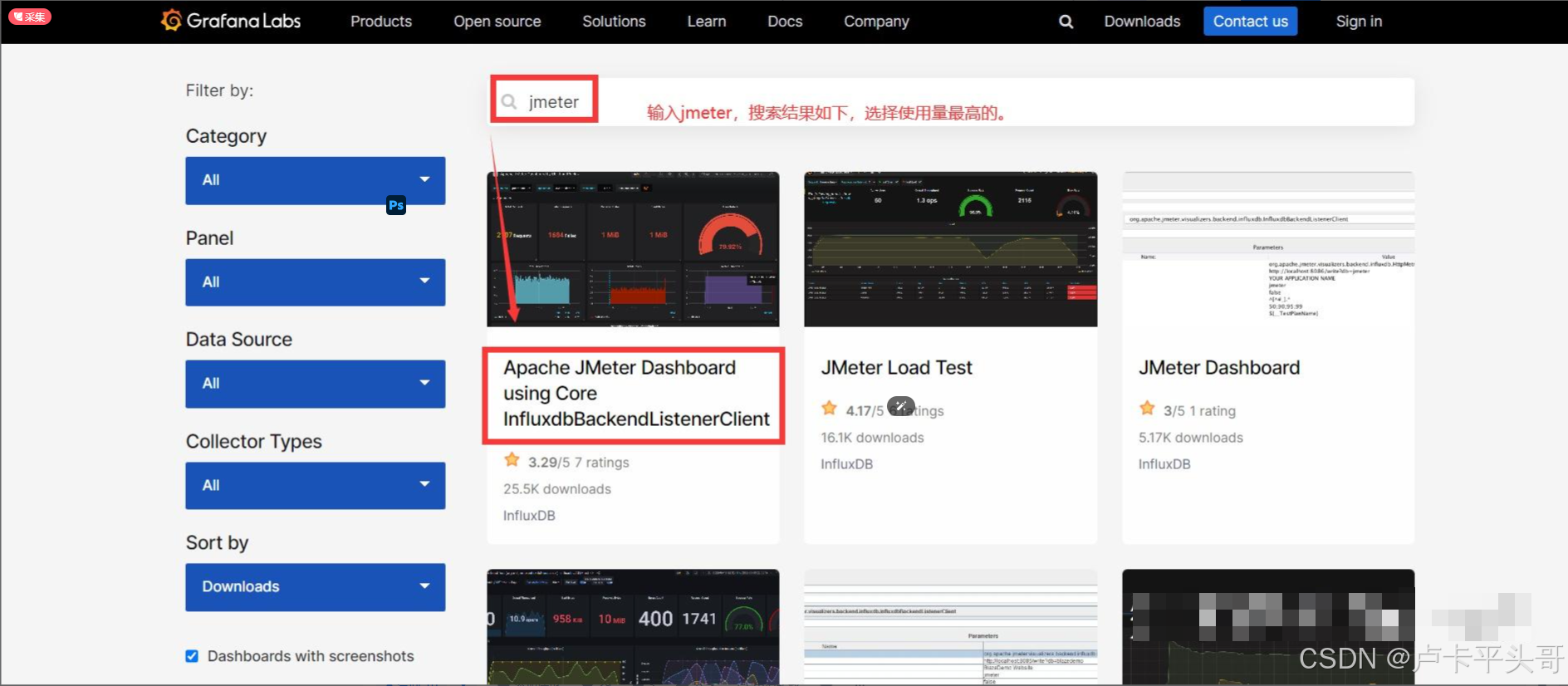1568x686 pixels.
Task: Click star icon for Apache JMeter Dashboard rating
Action: click(x=512, y=460)
